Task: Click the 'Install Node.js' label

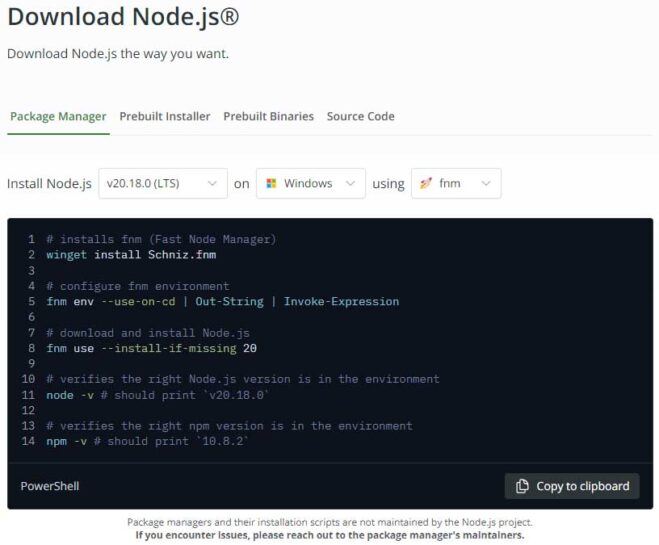Action: tap(49, 184)
